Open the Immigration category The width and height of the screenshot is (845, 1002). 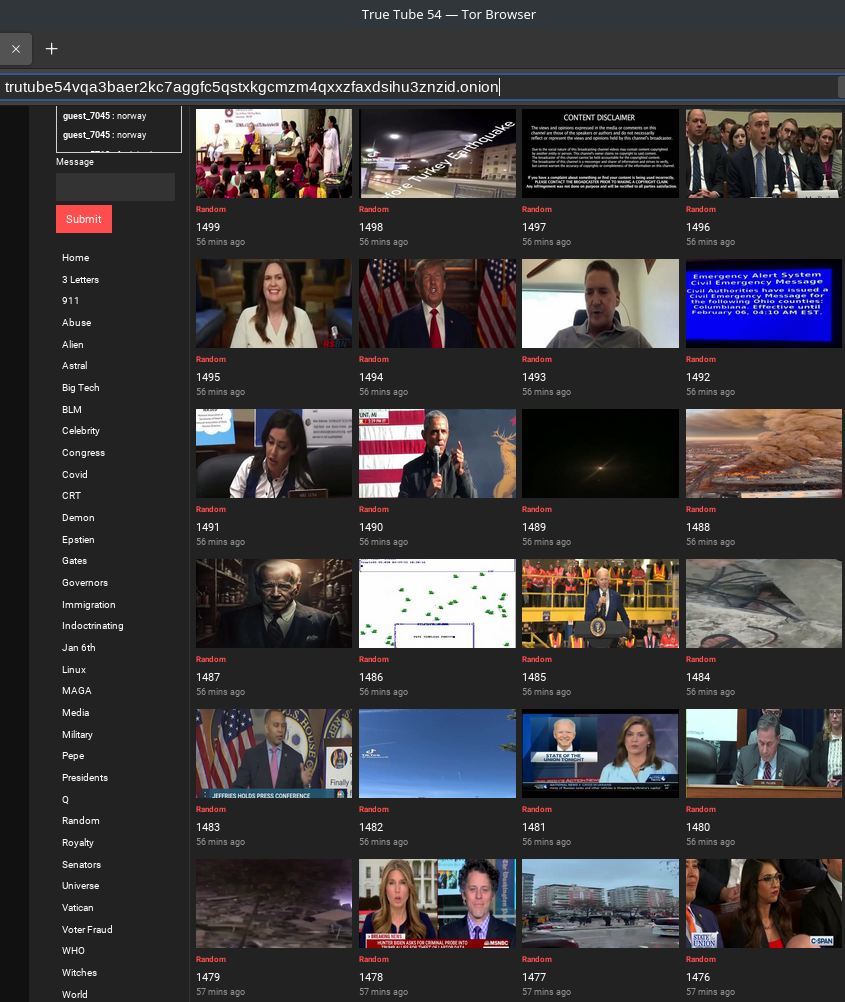click(x=89, y=605)
